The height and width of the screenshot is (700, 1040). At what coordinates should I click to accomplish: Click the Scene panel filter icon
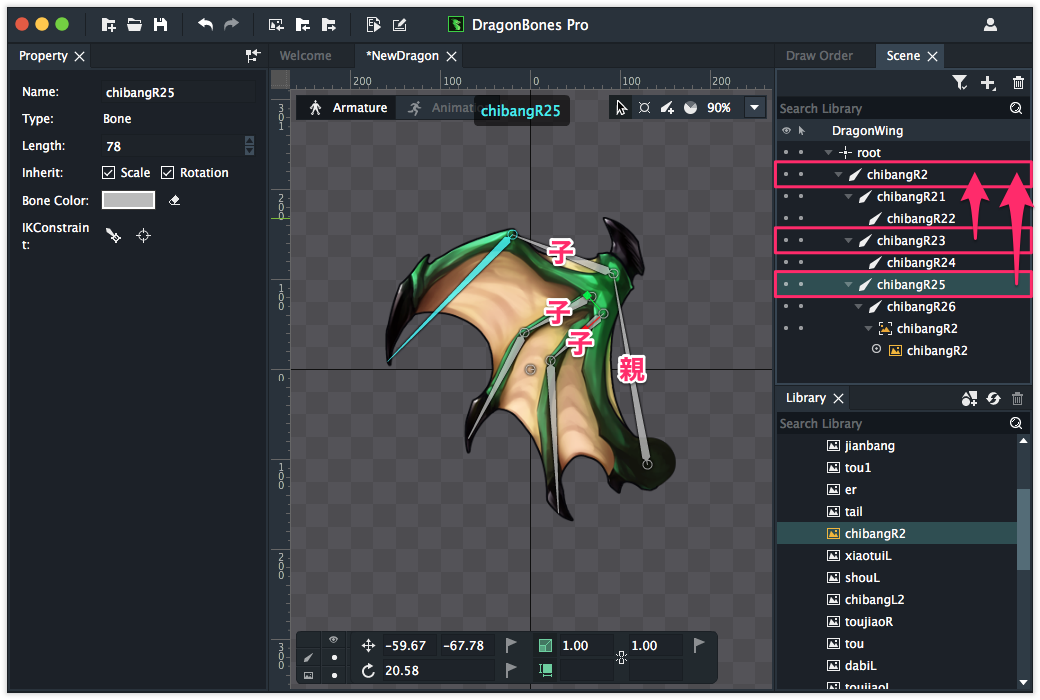coord(960,83)
